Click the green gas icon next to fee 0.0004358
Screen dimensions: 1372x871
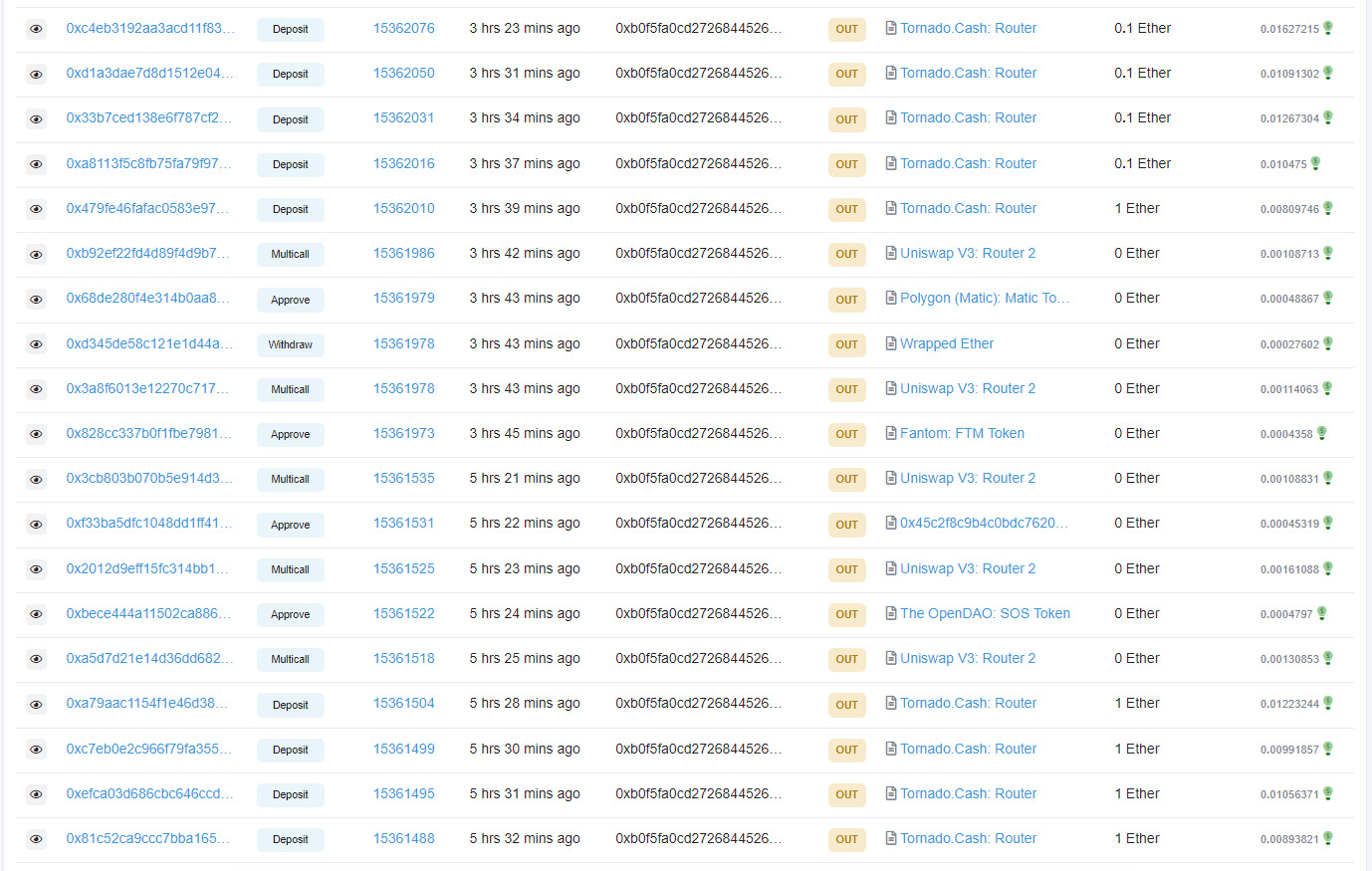pyautogui.click(x=1322, y=433)
